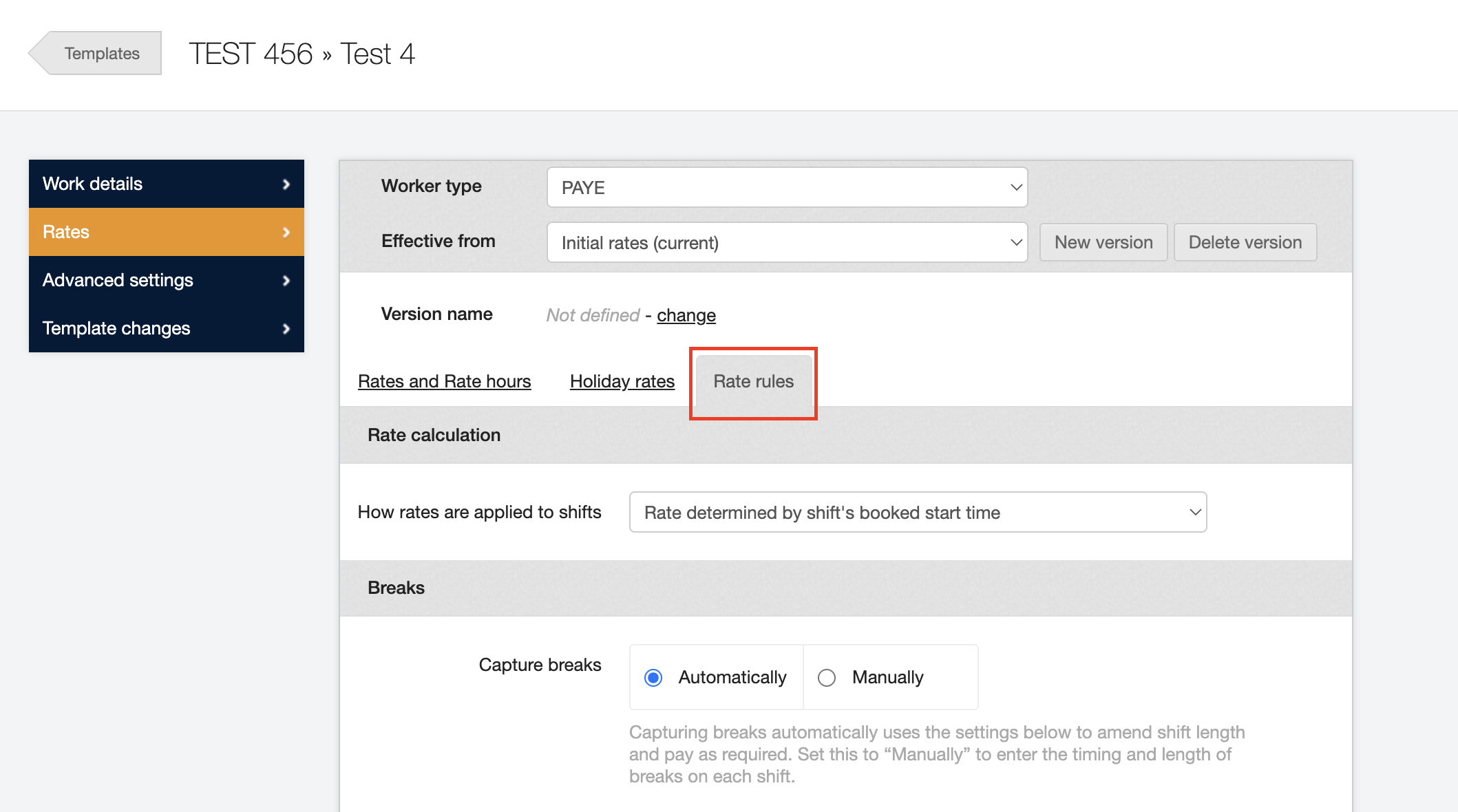Open Template changes in sidebar menu
The image size is (1458, 812).
pos(116,328)
